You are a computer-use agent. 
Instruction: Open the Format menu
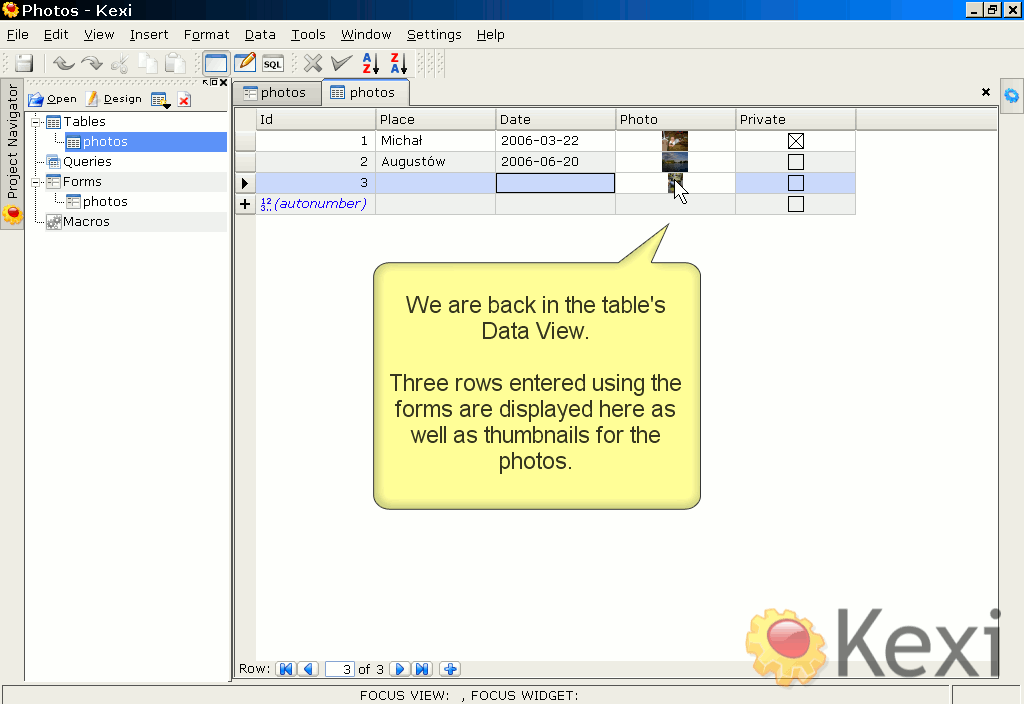tap(206, 34)
